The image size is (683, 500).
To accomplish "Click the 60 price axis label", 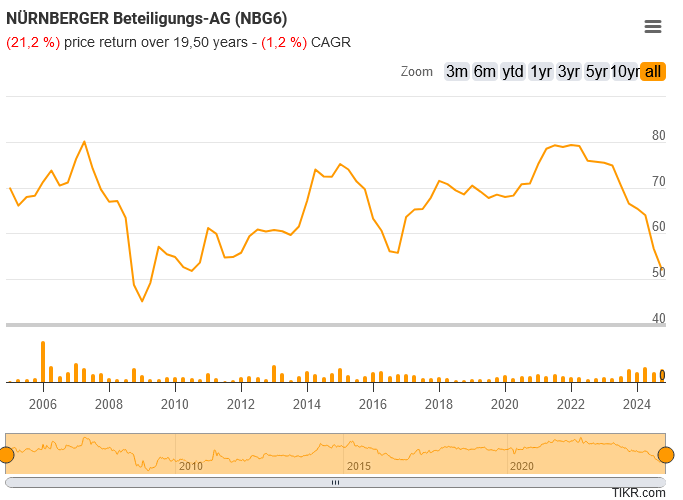I will 659,226.
